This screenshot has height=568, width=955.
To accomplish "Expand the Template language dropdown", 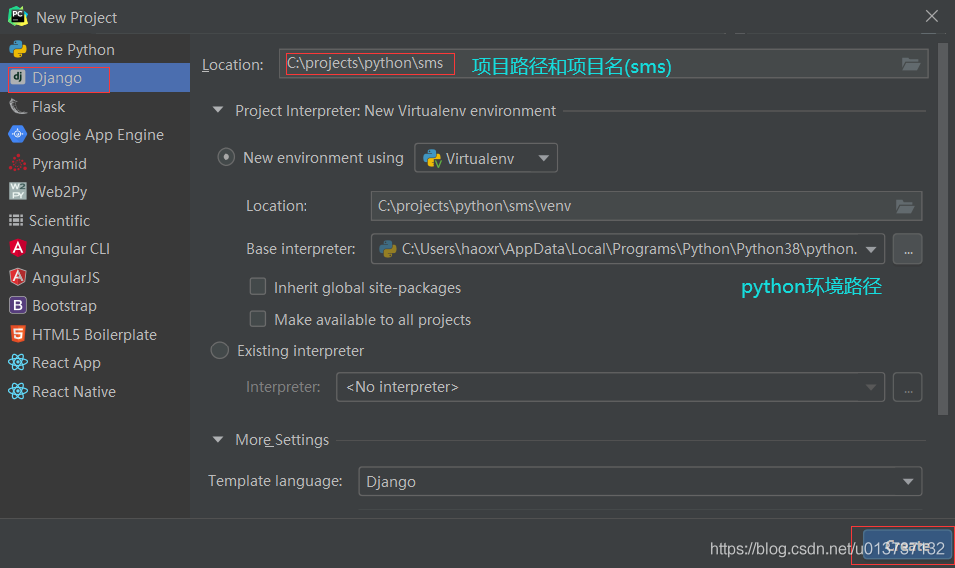I will click(640, 481).
